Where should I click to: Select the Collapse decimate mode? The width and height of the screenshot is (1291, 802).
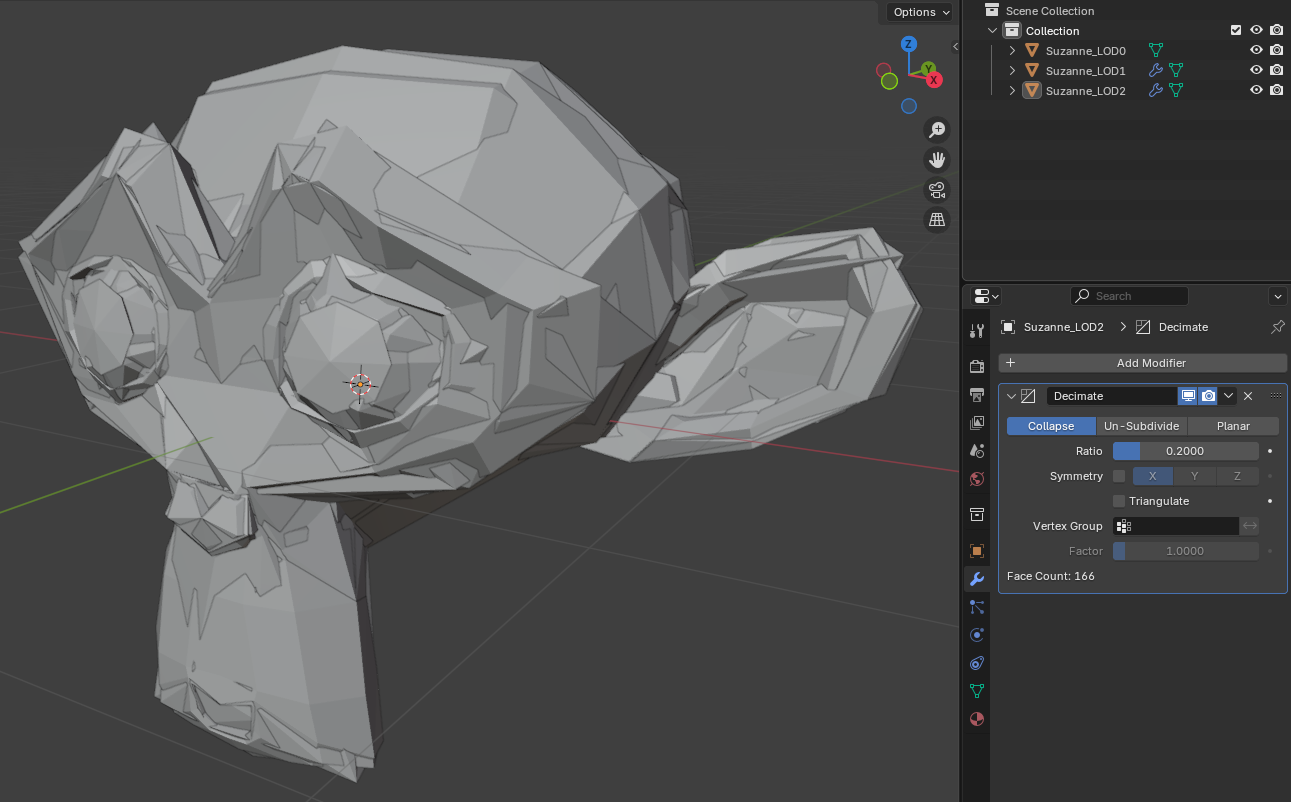click(x=1051, y=426)
